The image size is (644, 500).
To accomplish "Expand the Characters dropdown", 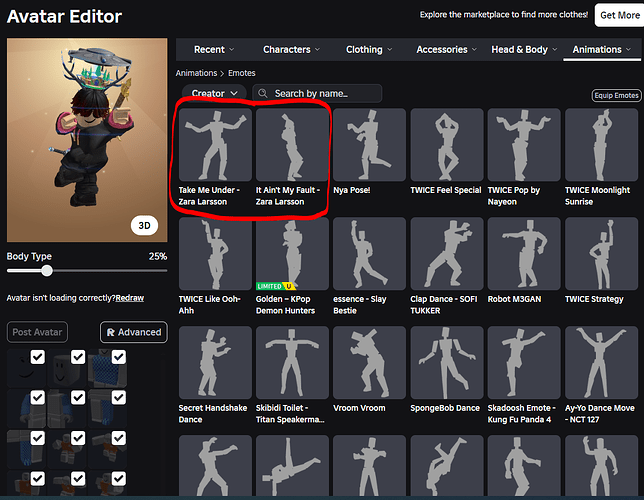I will click(x=291, y=50).
